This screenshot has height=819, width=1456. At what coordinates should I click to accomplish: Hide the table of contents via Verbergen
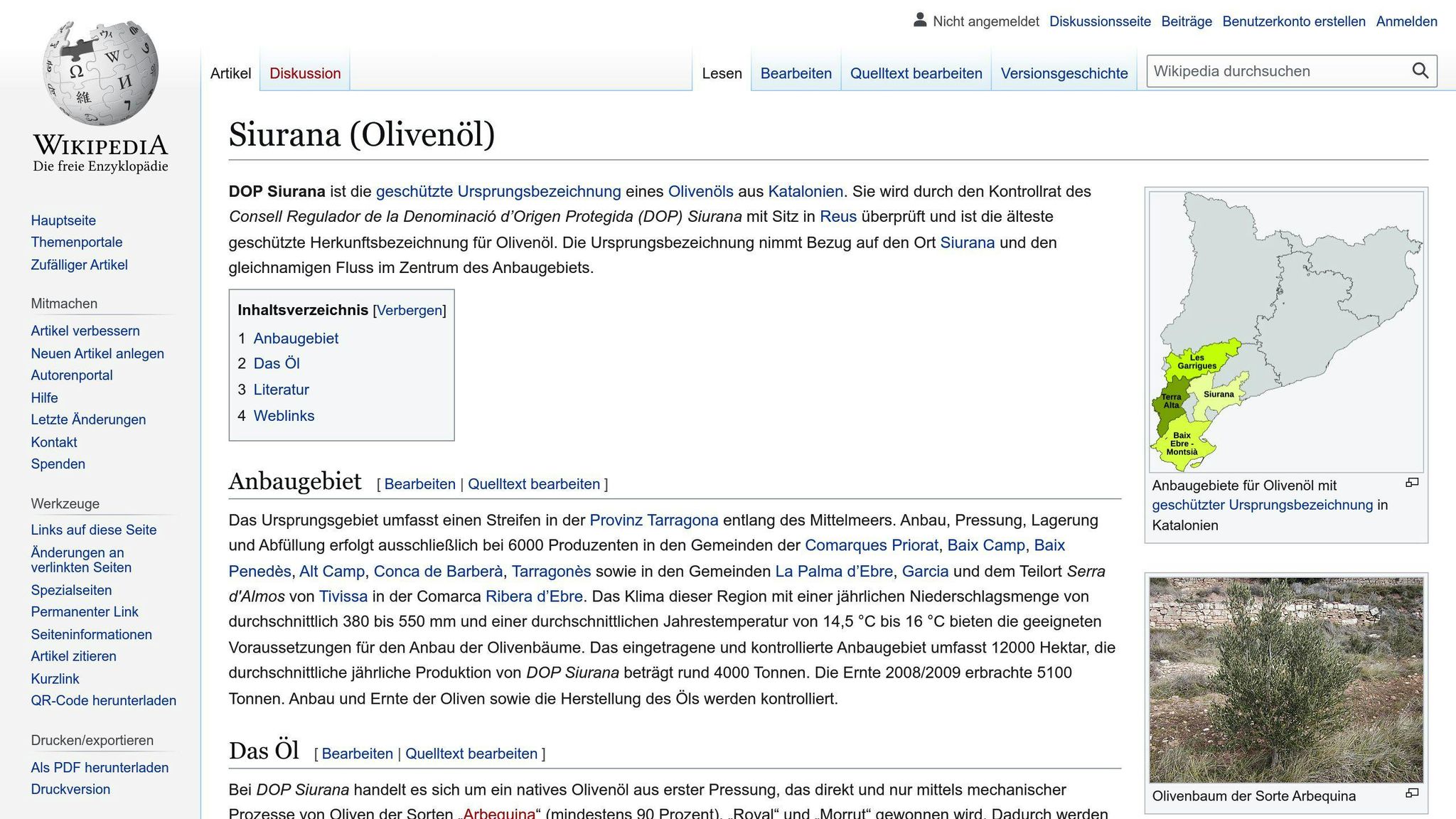(409, 311)
